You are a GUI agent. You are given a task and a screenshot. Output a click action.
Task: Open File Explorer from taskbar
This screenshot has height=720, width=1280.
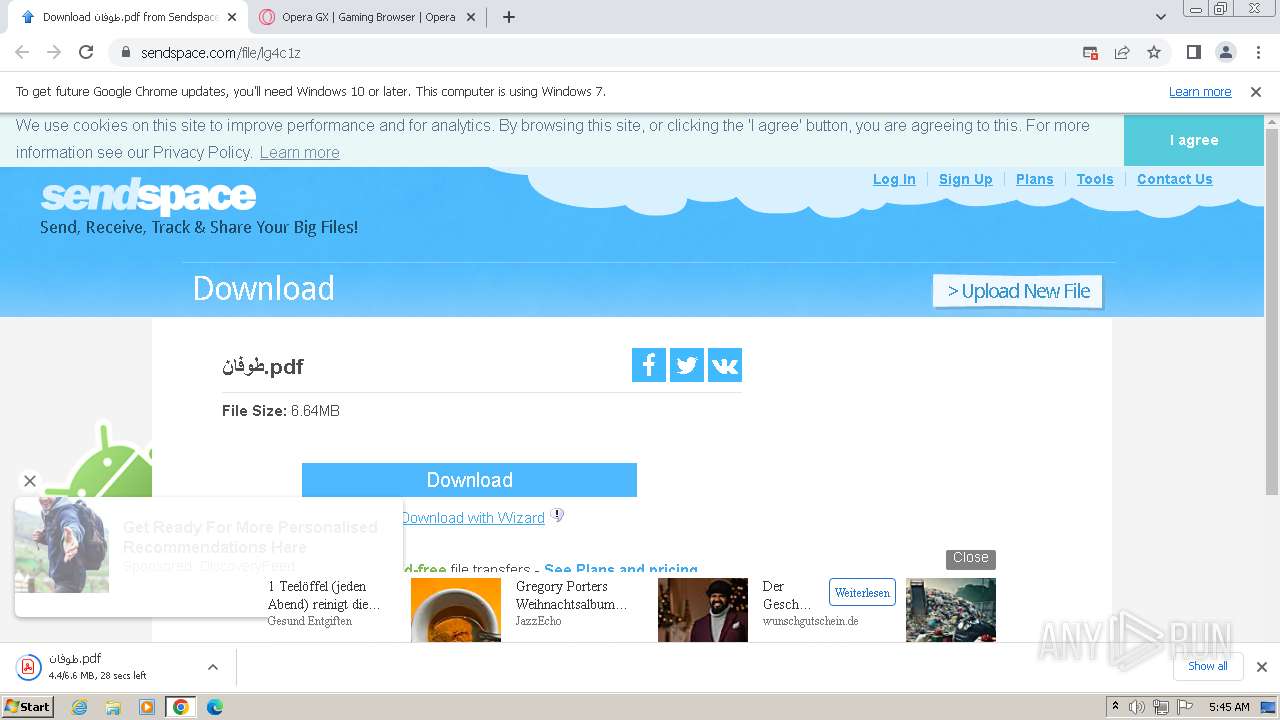113,707
